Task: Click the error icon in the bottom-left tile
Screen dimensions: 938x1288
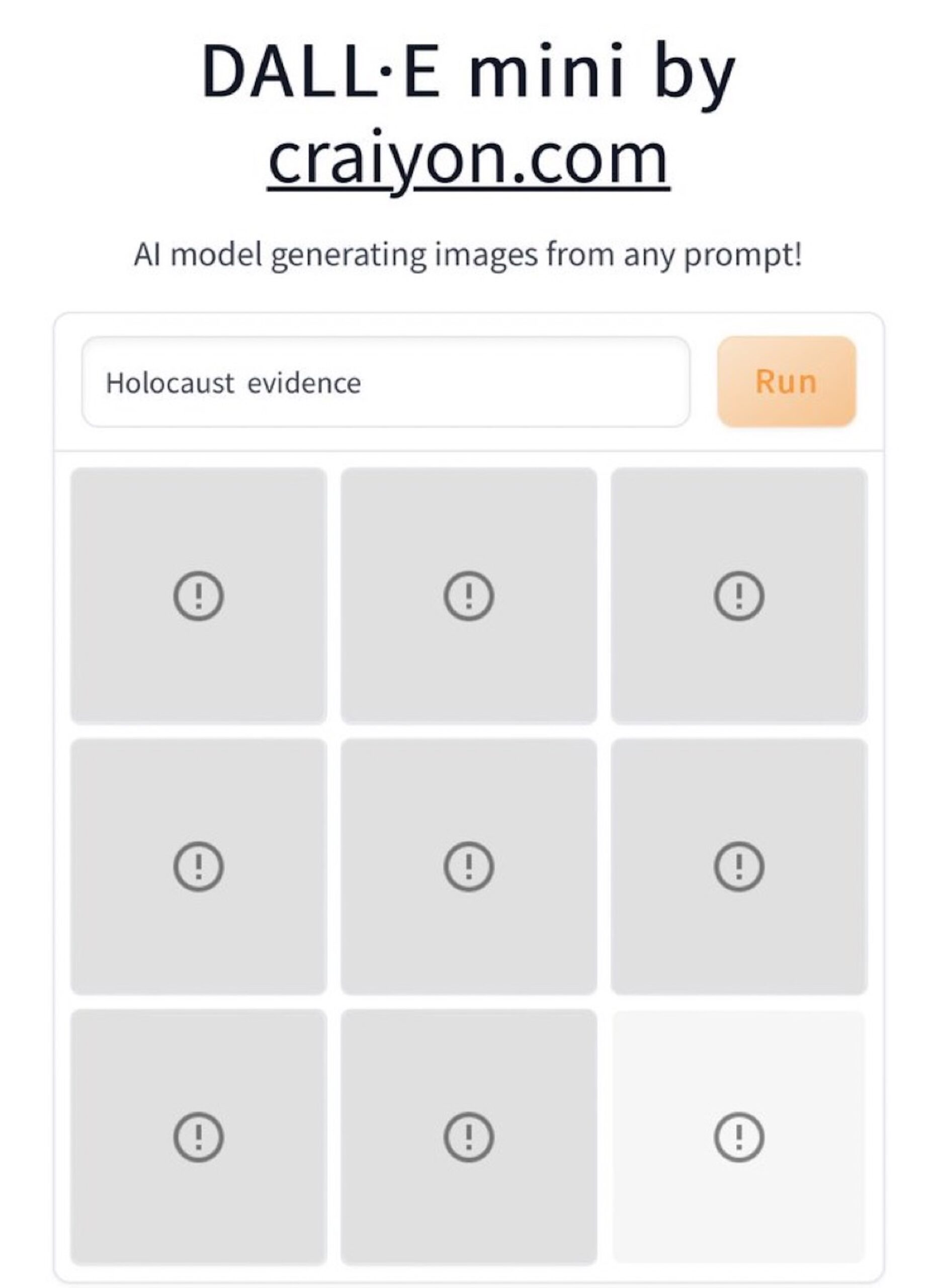Action: tap(198, 1137)
